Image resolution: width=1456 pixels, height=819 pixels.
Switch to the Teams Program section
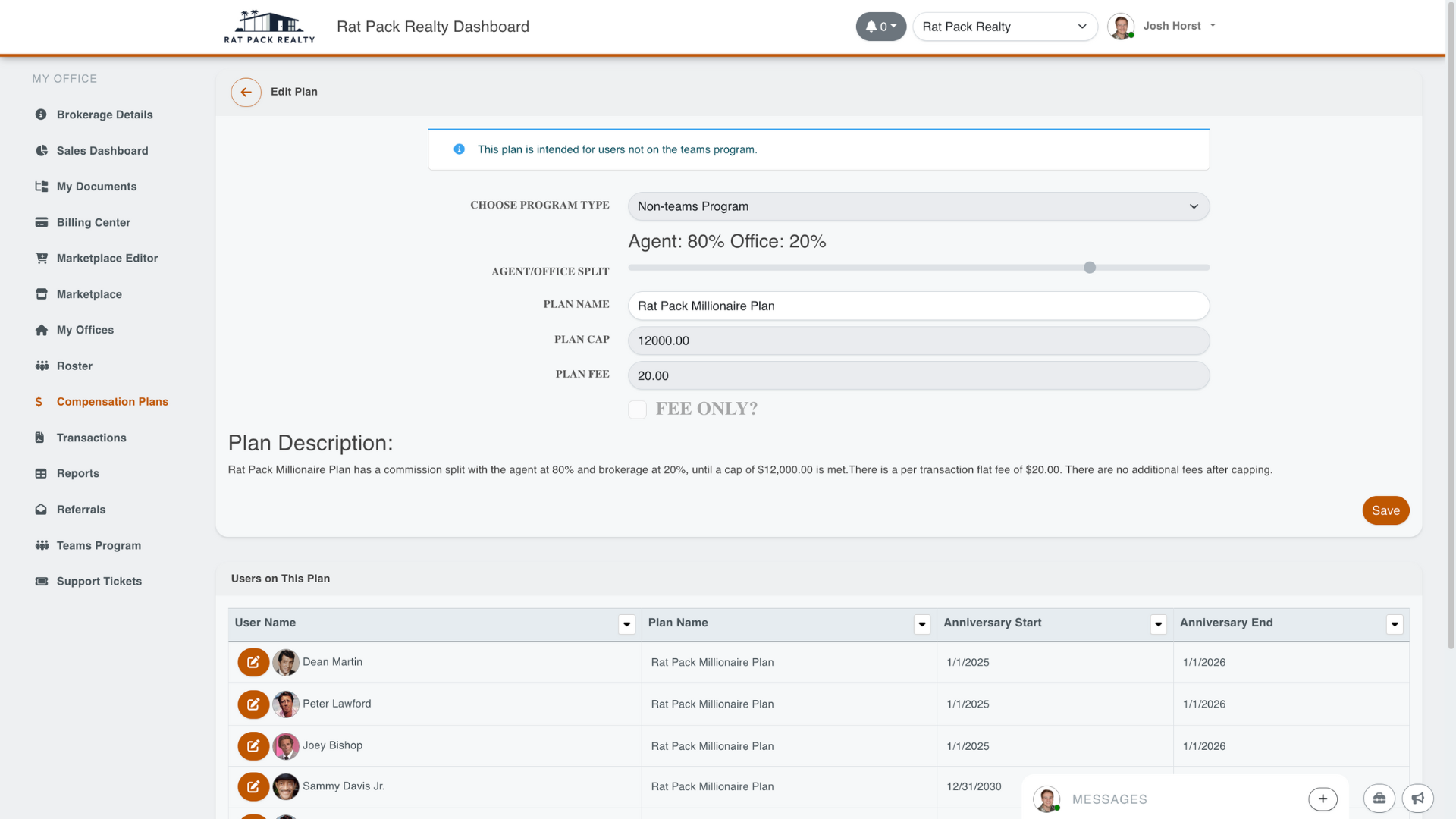coord(99,545)
